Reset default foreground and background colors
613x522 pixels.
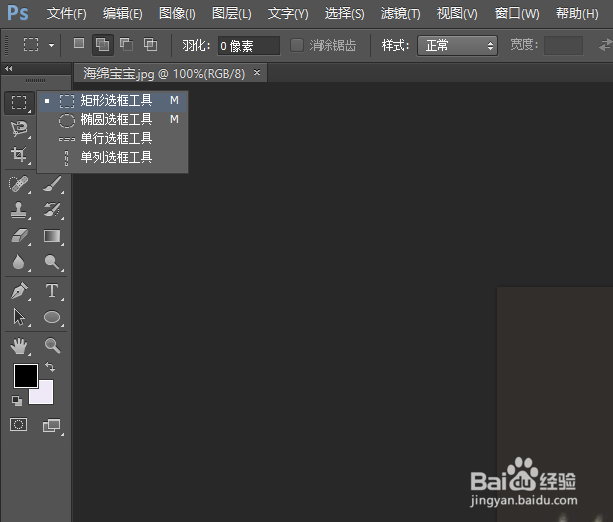point(17,400)
